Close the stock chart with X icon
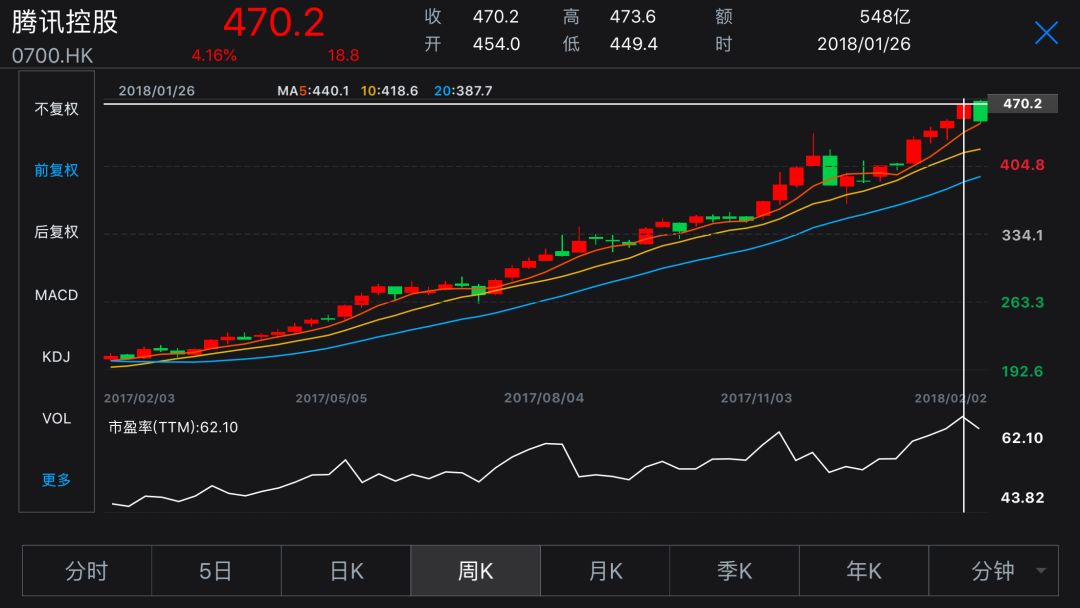This screenshot has height=608, width=1080. click(x=1046, y=33)
